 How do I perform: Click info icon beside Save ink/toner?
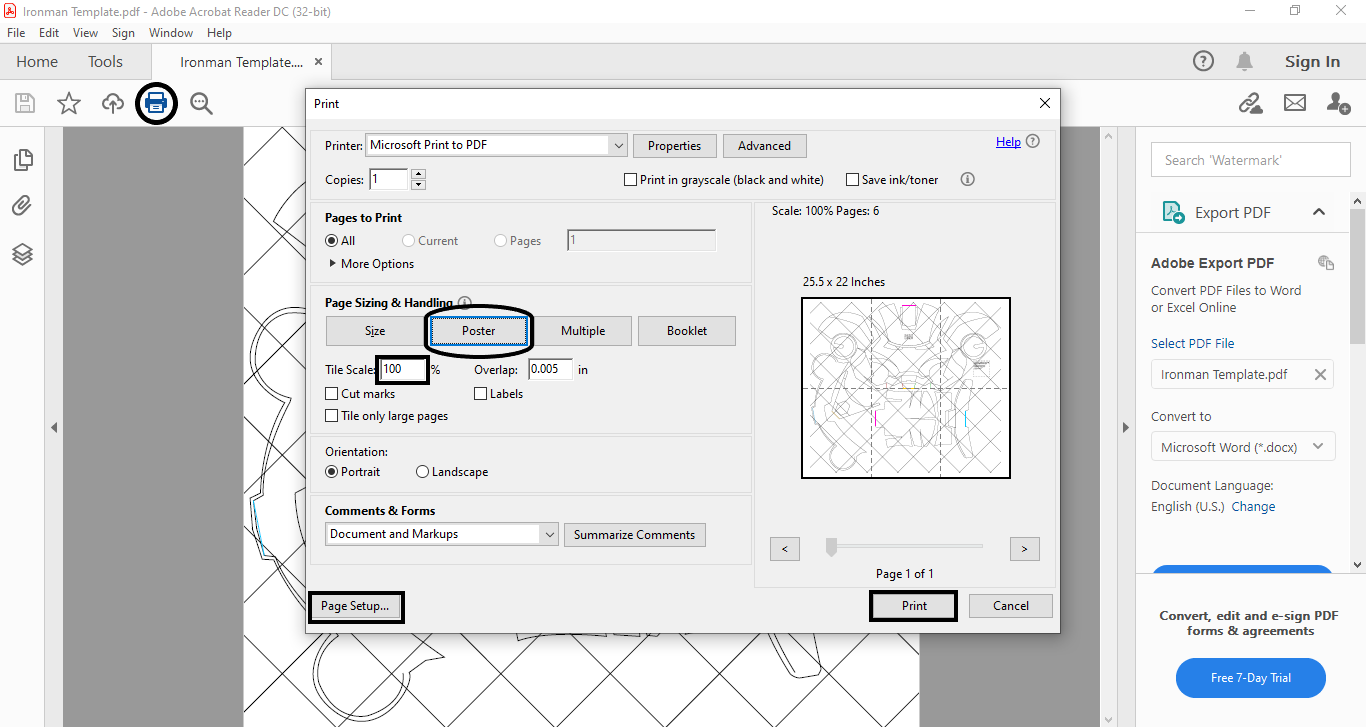pyautogui.click(x=967, y=180)
